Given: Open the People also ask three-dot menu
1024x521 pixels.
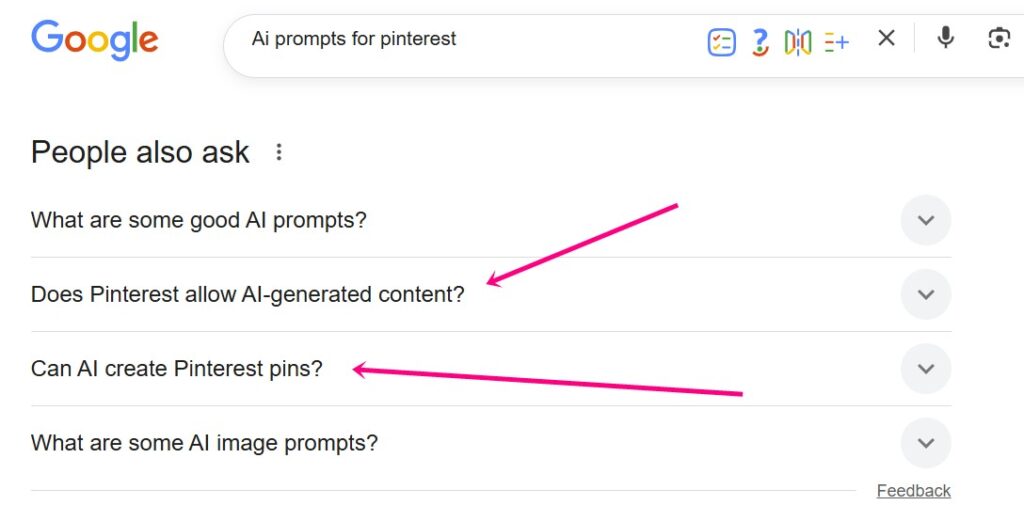Looking at the screenshot, I should 279,152.
